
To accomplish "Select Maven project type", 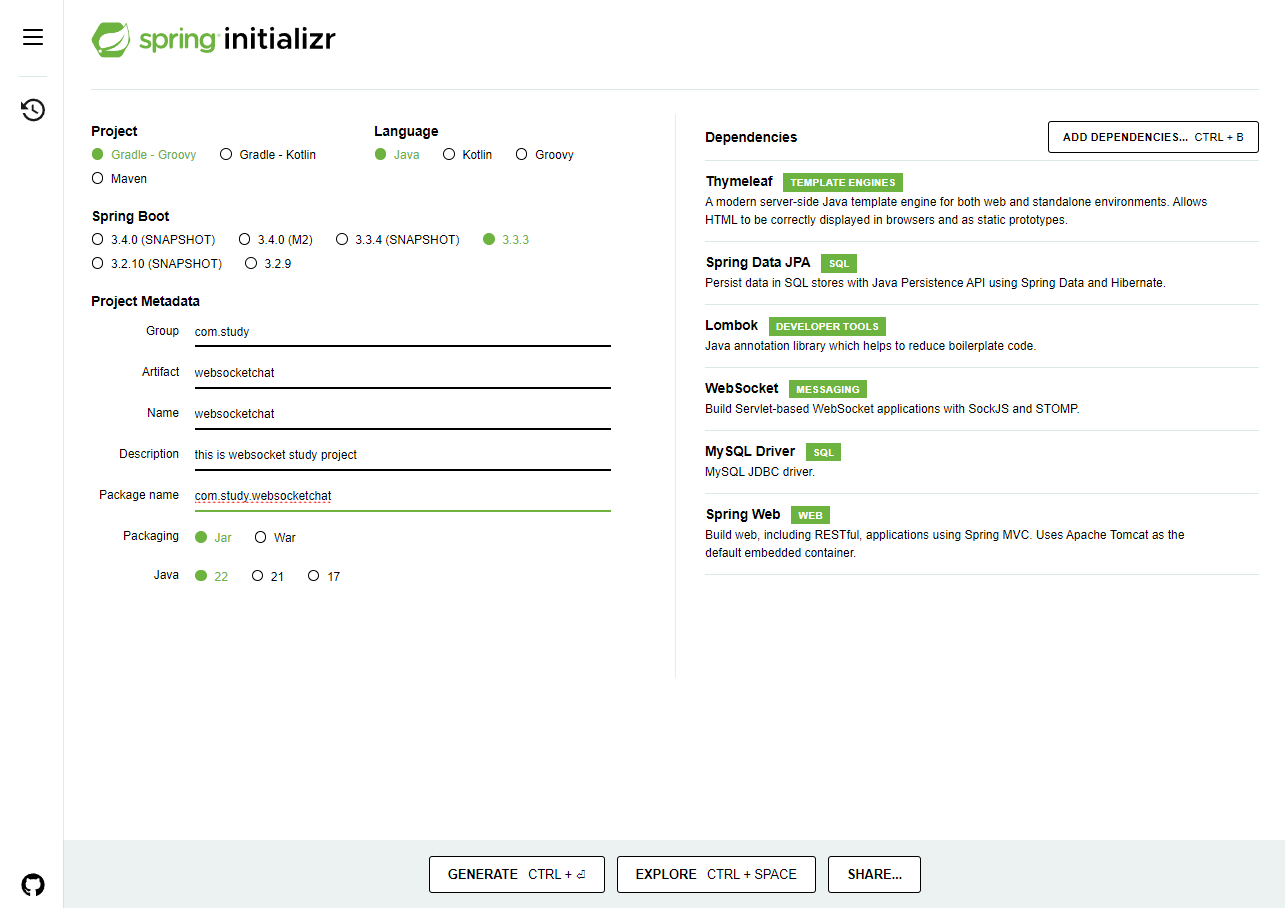I will (x=119, y=179).
